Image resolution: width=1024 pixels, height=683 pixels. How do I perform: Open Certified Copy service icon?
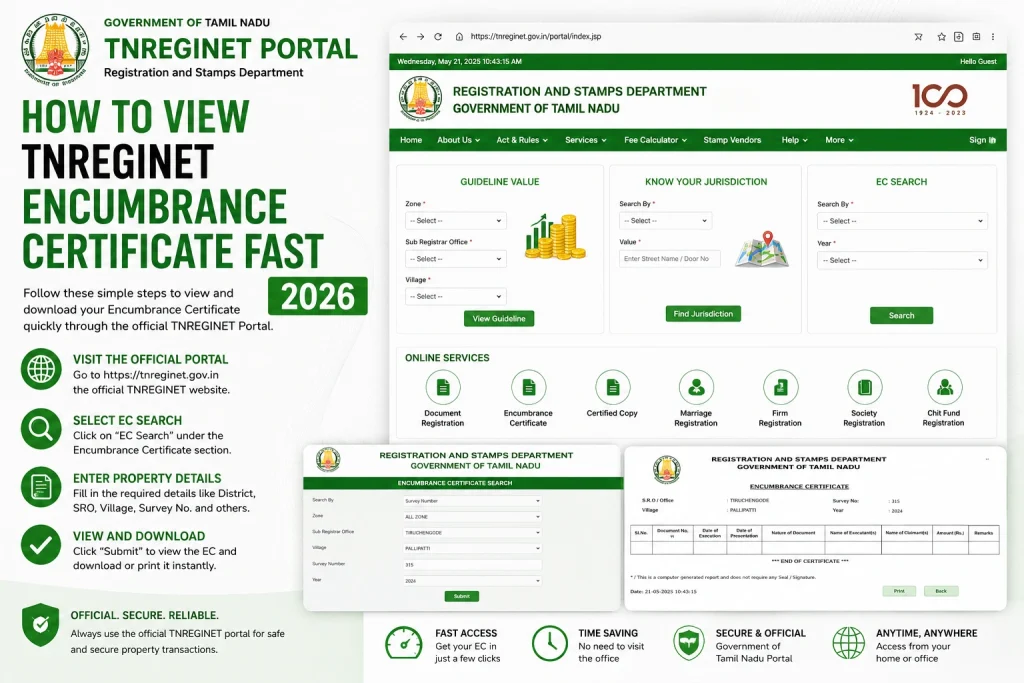(x=613, y=387)
